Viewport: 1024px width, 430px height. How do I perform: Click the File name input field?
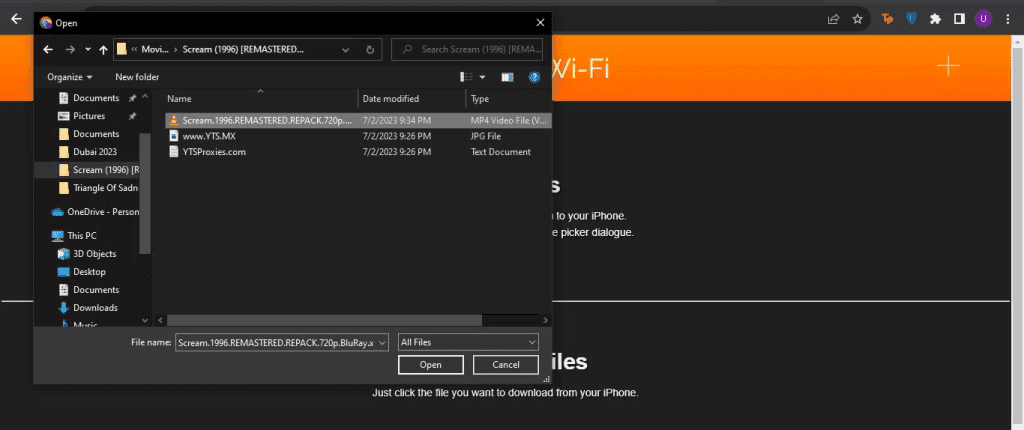point(276,342)
